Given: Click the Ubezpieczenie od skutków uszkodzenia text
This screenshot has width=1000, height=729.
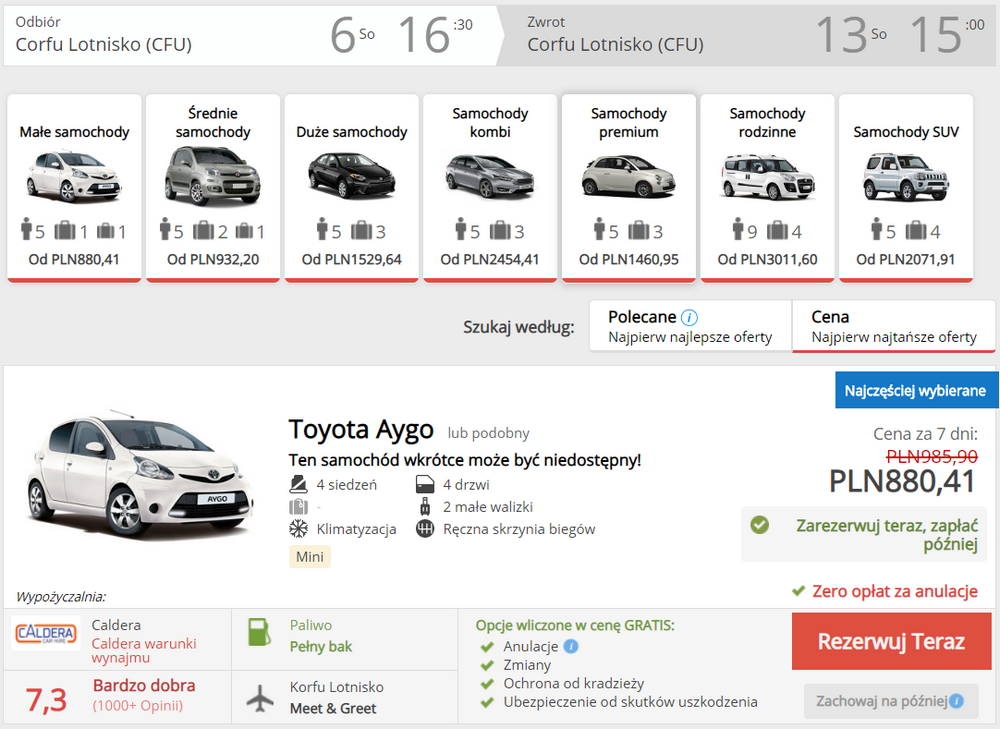Looking at the screenshot, I should (630, 702).
